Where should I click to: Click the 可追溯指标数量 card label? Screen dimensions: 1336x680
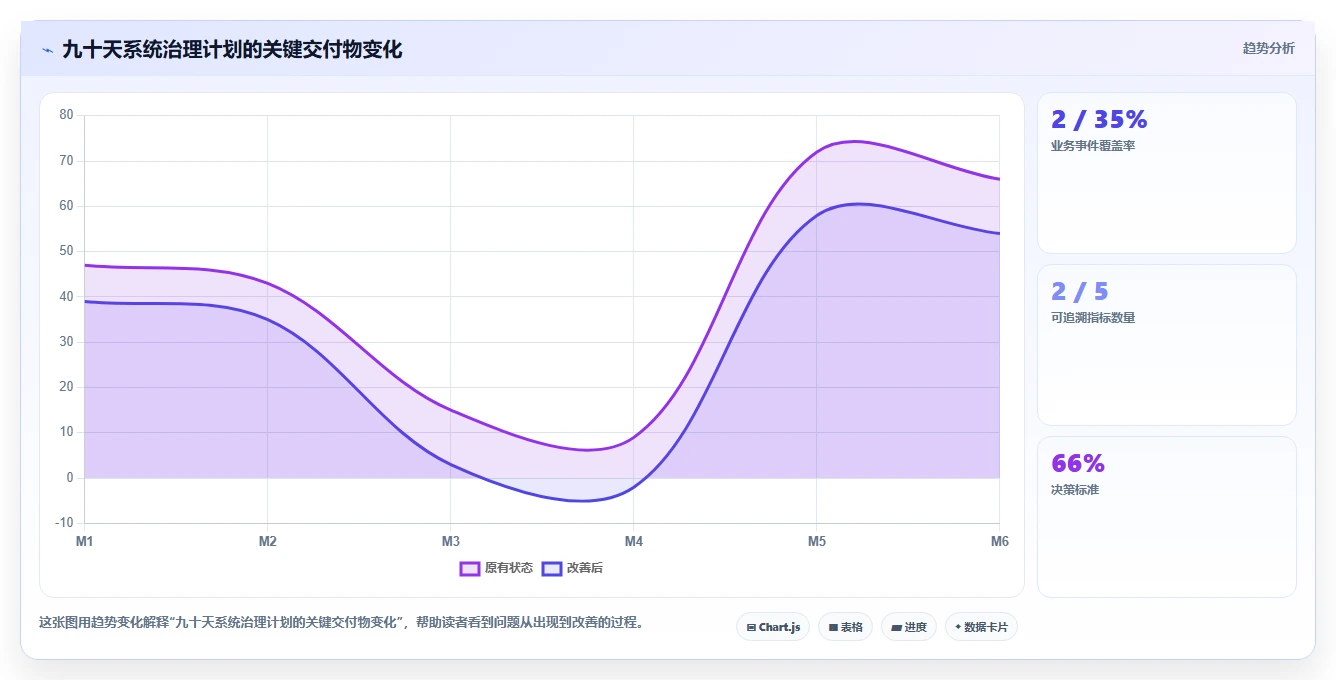(1093, 318)
